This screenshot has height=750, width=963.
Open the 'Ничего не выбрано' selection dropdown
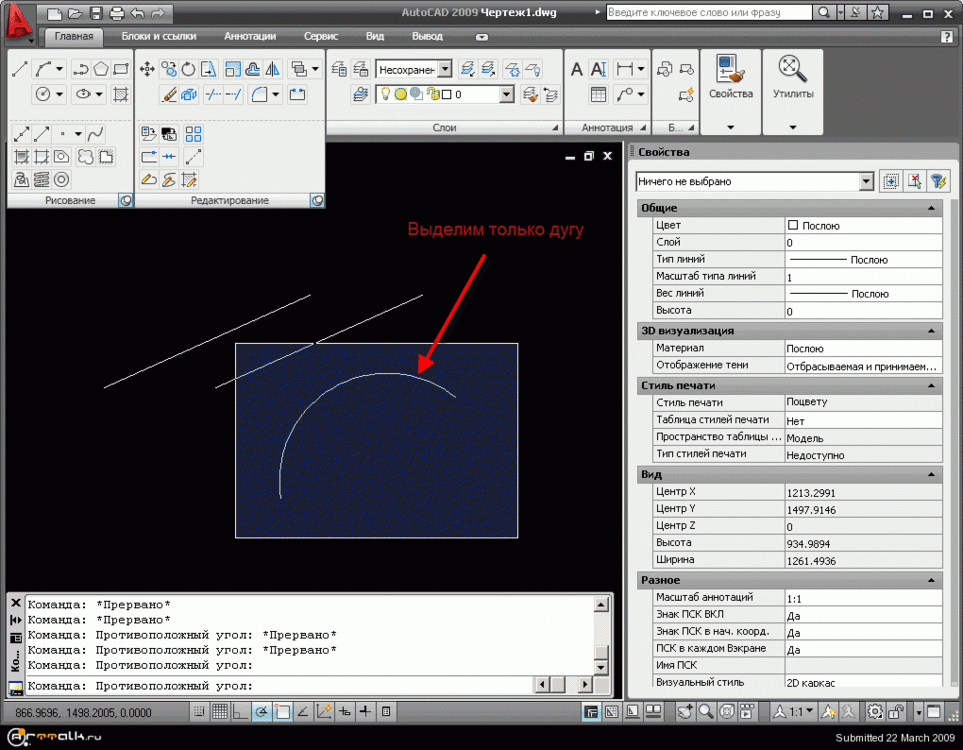tap(866, 182)
